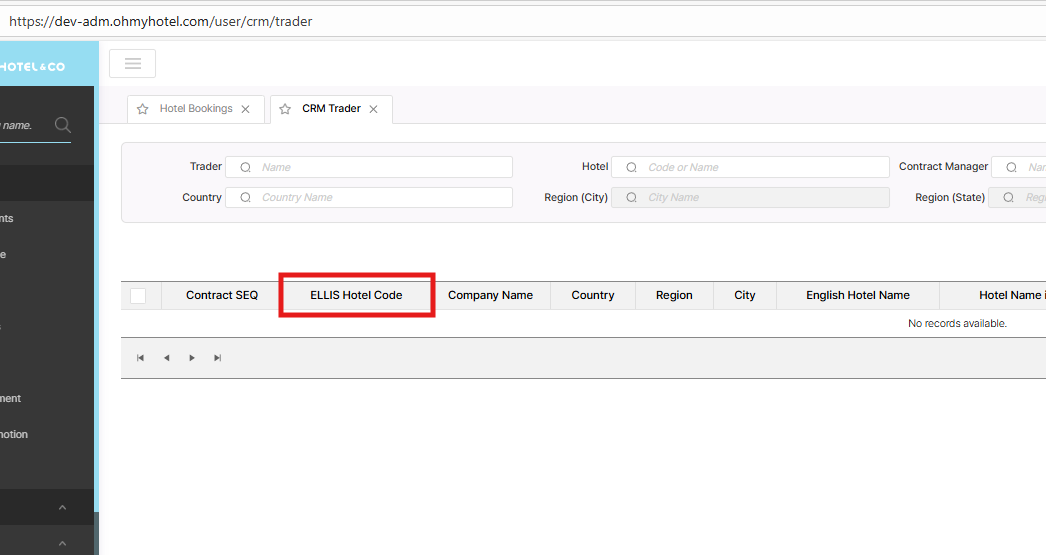Click the sidebar search magnifier icon
Image resolution: width=1046 pixels, height=555 pixels.
62,125
